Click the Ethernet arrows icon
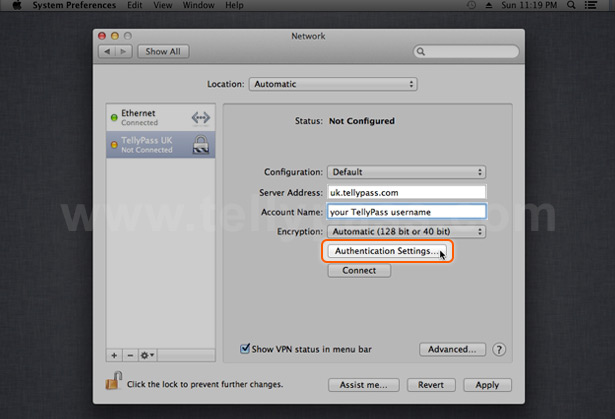 200,117
